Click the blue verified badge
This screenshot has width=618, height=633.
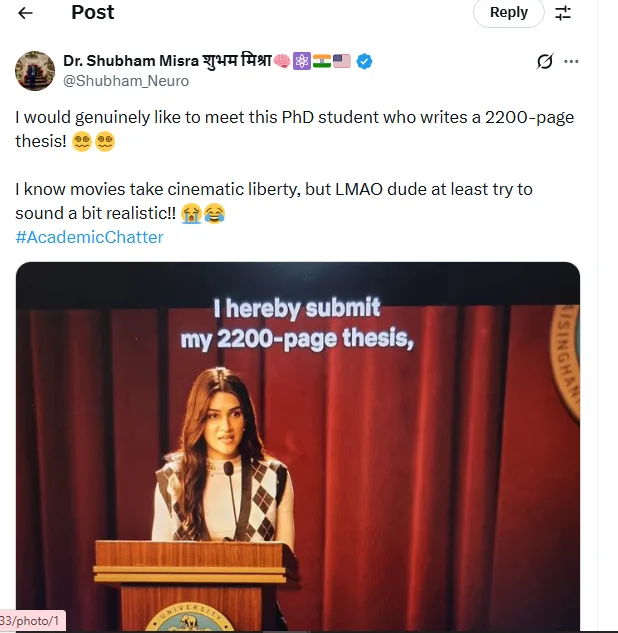click(x=365, y=61)
